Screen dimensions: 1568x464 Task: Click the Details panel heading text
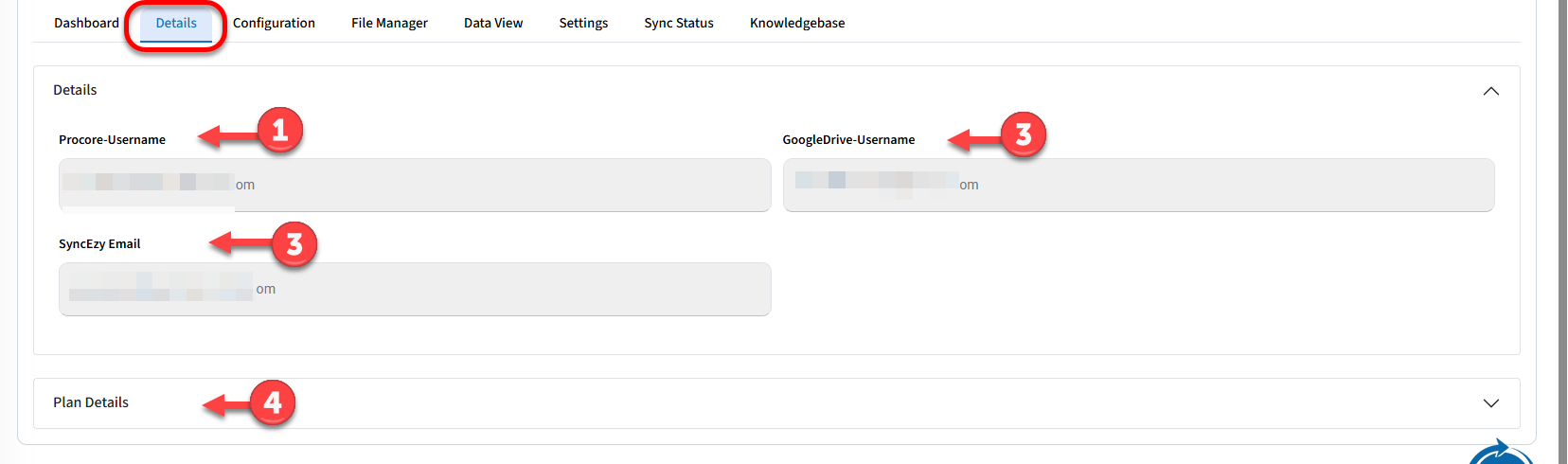point(75,90)
